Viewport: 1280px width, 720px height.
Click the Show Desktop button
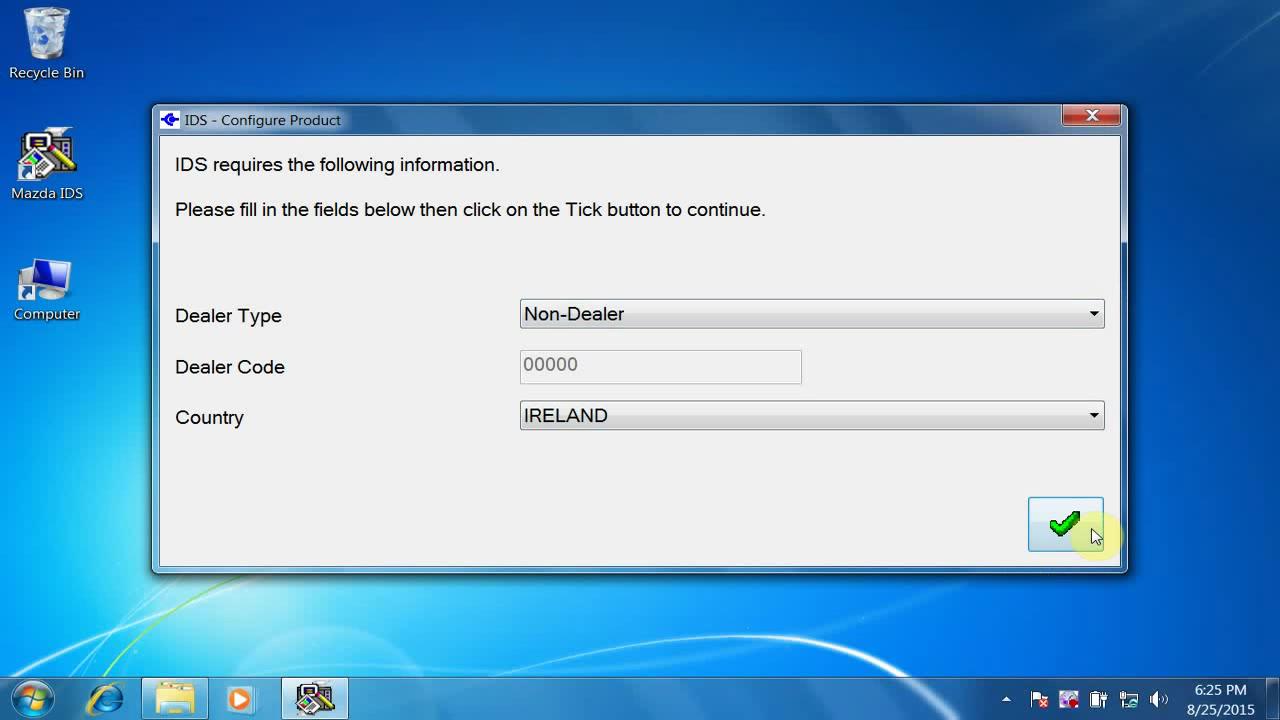pyautogui.click(x=1273, y=699)
